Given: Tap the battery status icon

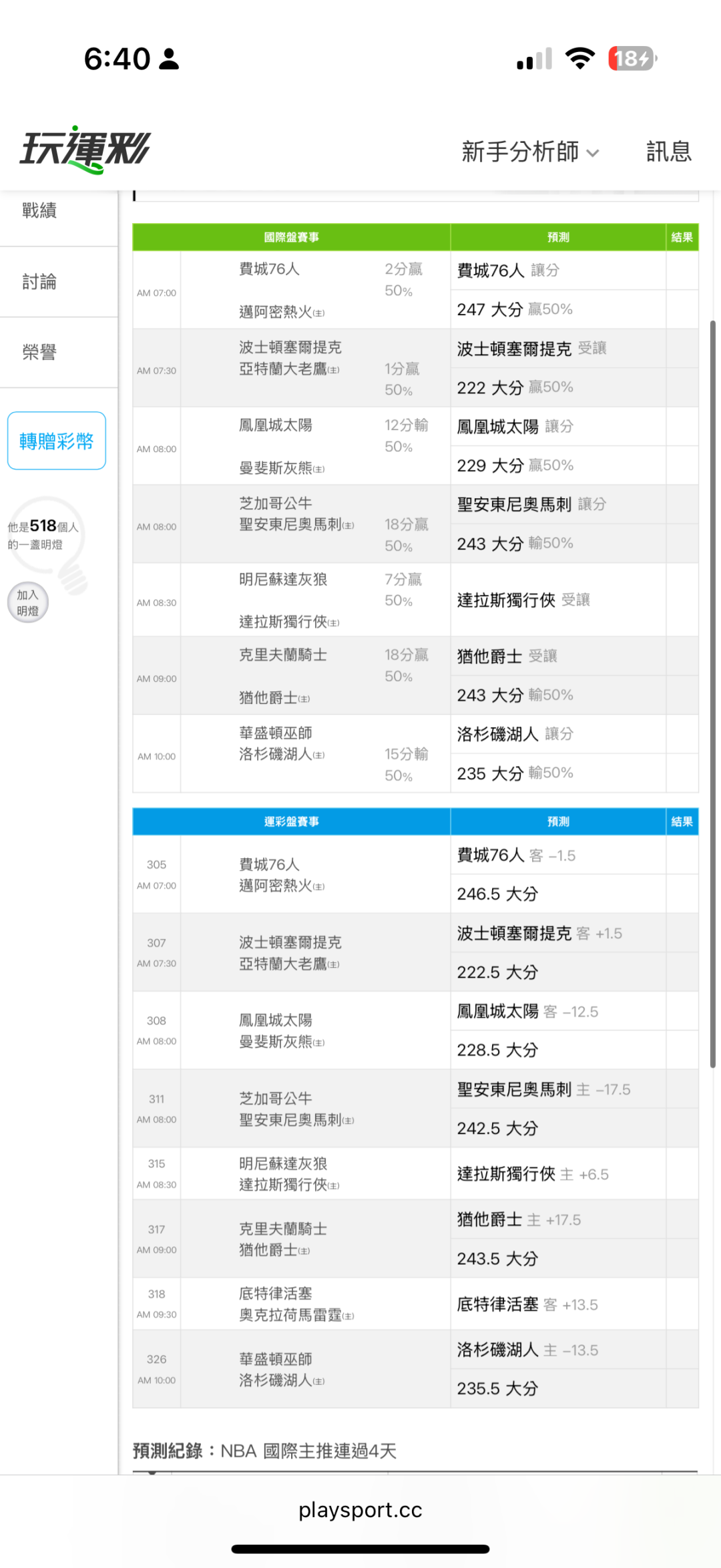Looking at the screenshot, I should [632, 59].
